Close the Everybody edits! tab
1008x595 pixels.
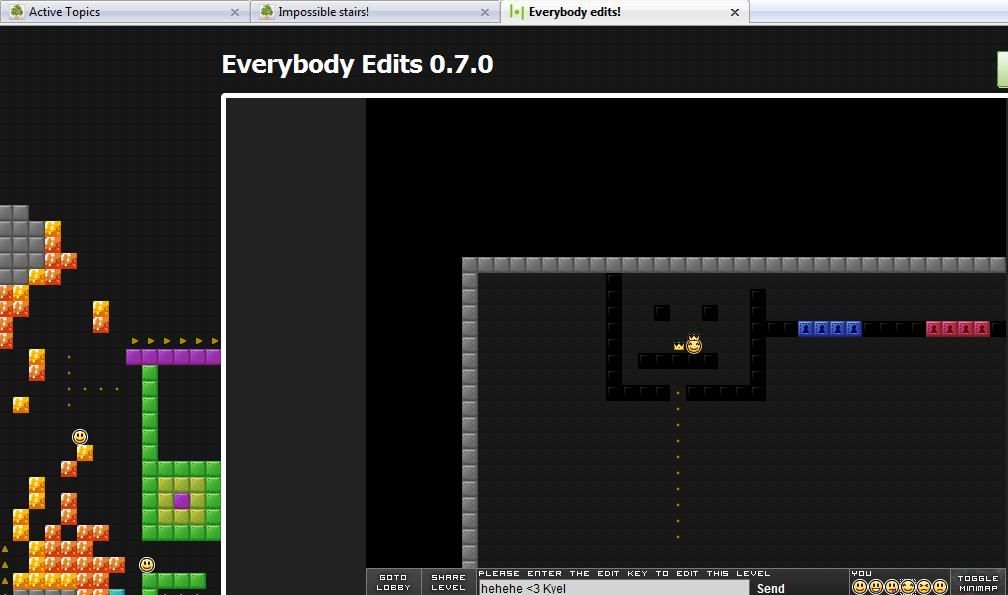(x=735, y=12)
